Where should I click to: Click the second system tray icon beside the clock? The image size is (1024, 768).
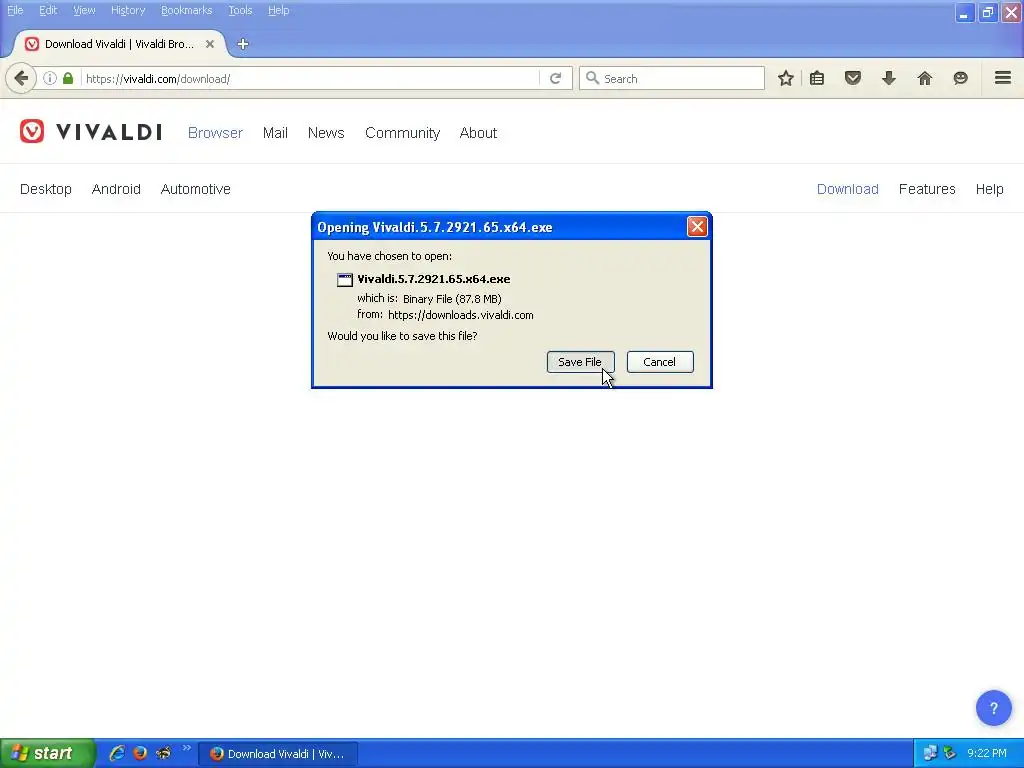pos(950,753)
